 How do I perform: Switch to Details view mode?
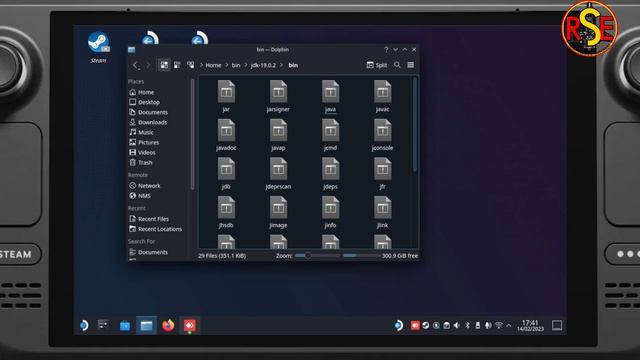coord(190,65)
